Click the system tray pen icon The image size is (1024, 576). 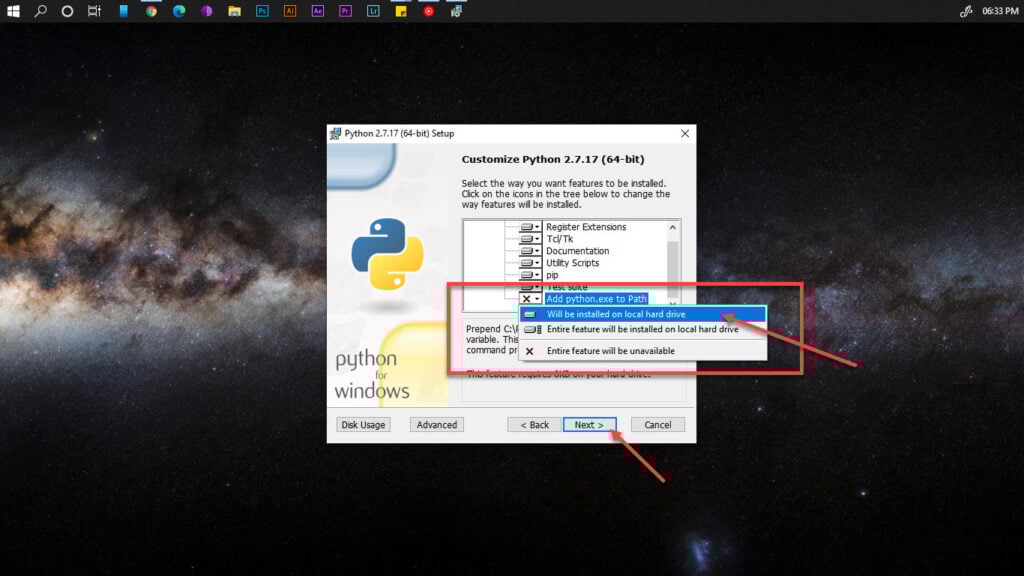[966, 11]
